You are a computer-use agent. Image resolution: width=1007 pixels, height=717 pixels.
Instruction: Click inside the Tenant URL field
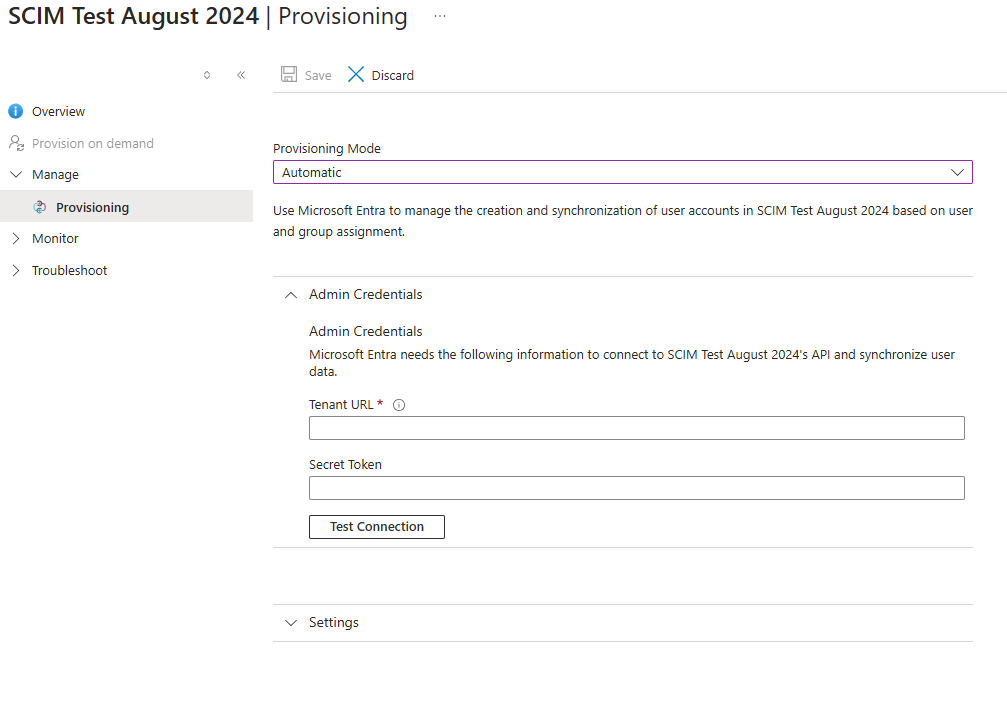[x=637, y=427]
